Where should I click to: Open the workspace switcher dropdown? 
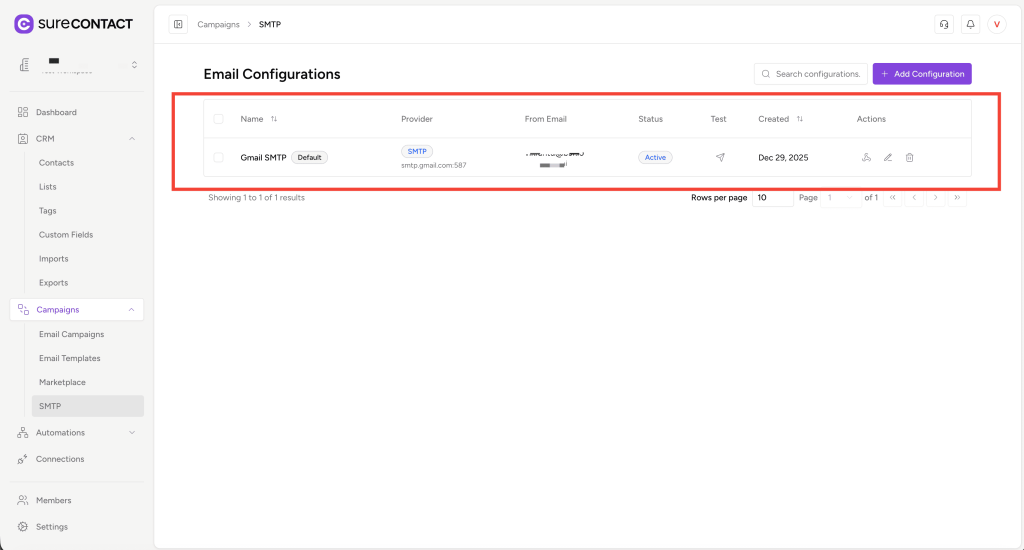[x=134, y=65]
